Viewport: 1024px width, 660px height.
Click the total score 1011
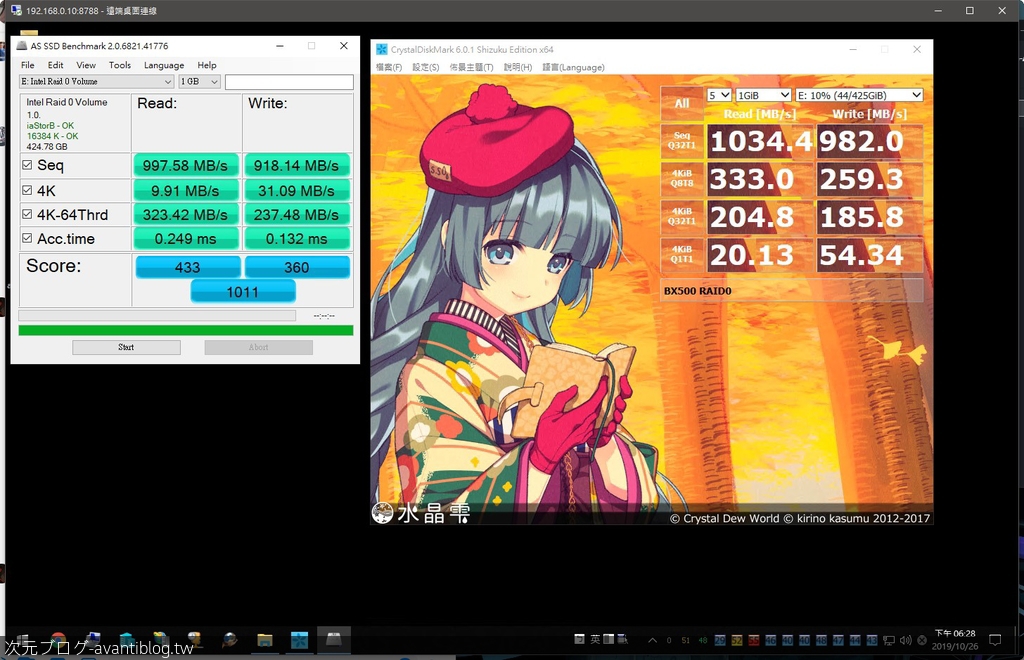click(243, 292)
